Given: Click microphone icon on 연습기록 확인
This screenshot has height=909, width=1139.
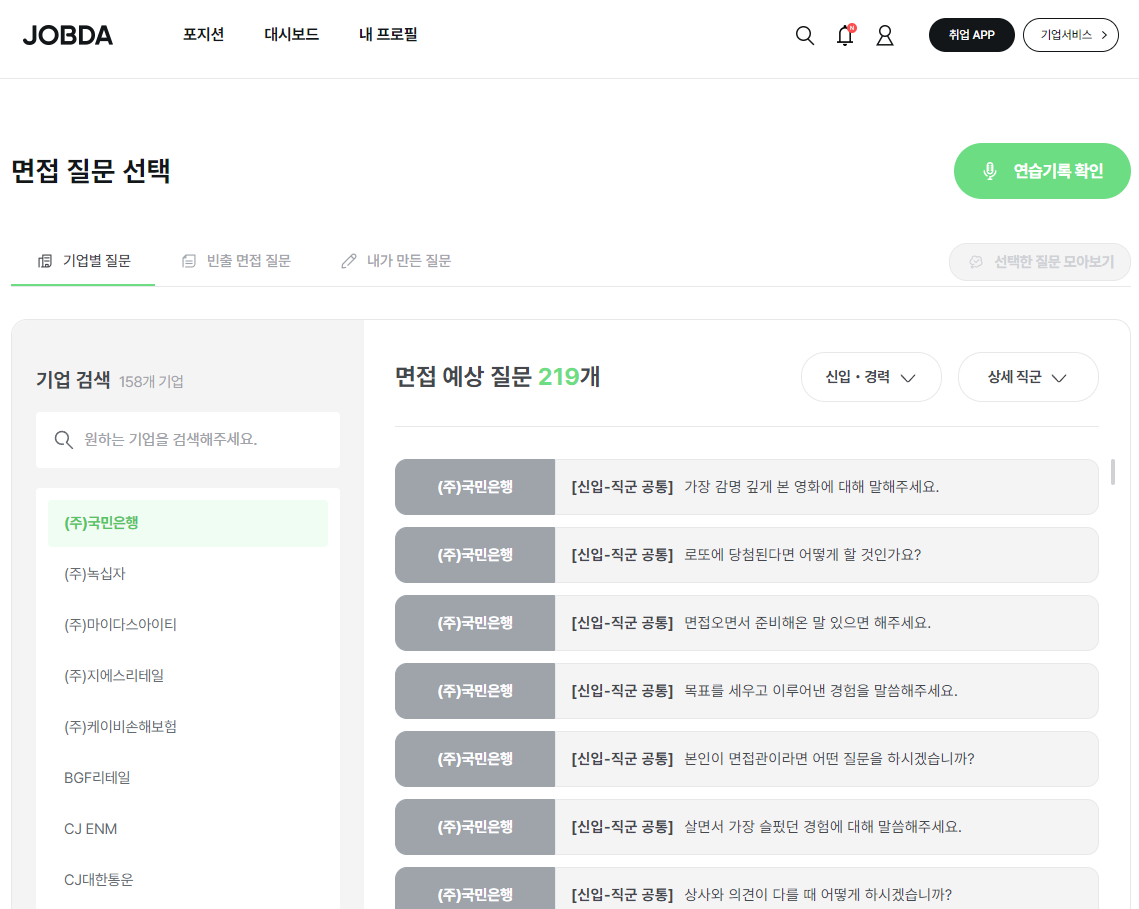Looking at the screenshot, I should pos(989,171).
